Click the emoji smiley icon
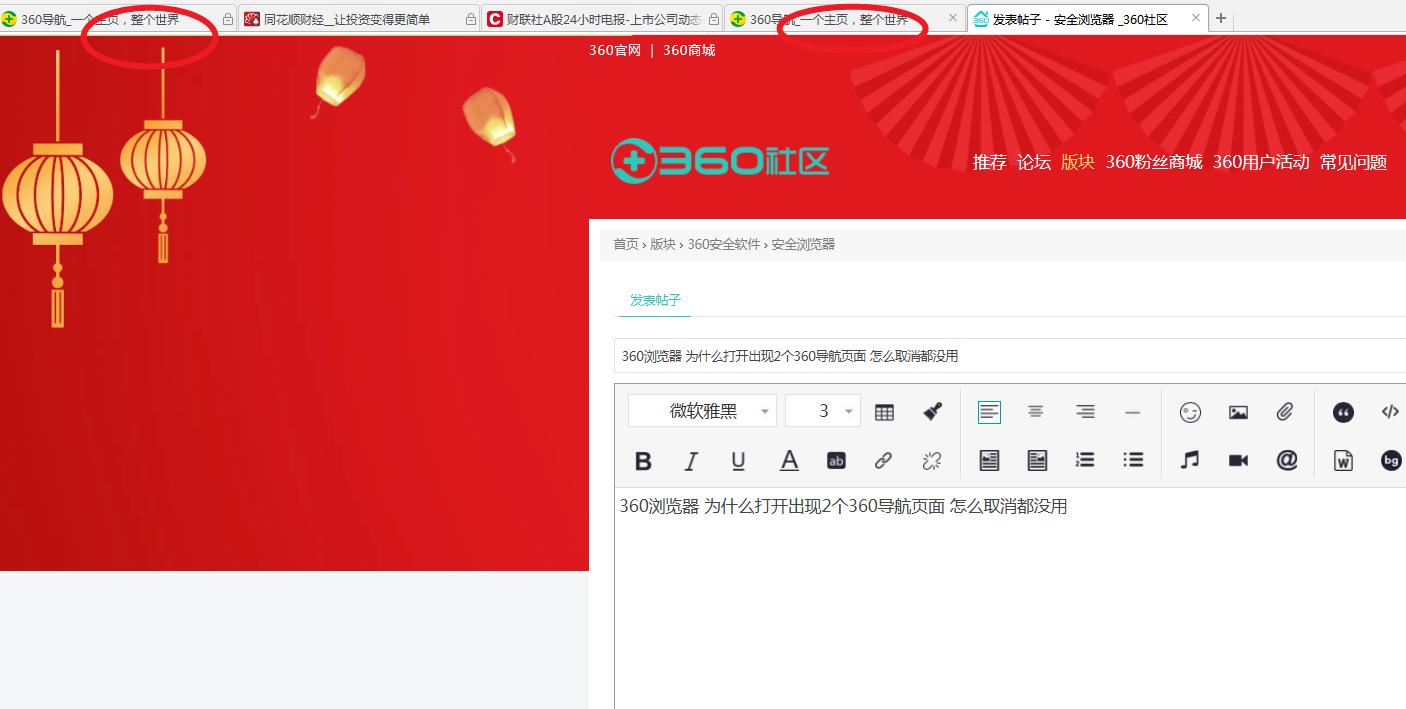 (x=1190, y=412)
